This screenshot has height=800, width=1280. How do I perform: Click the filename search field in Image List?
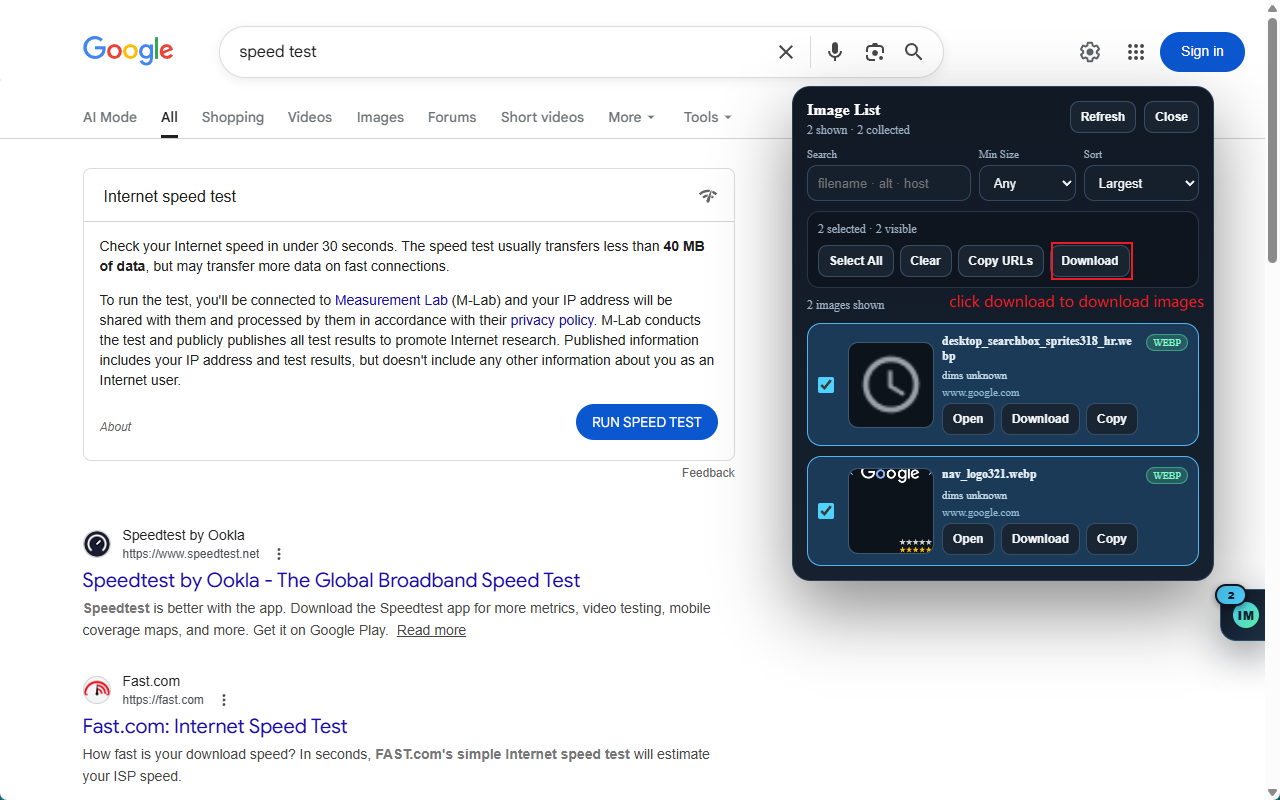point(888,183)
